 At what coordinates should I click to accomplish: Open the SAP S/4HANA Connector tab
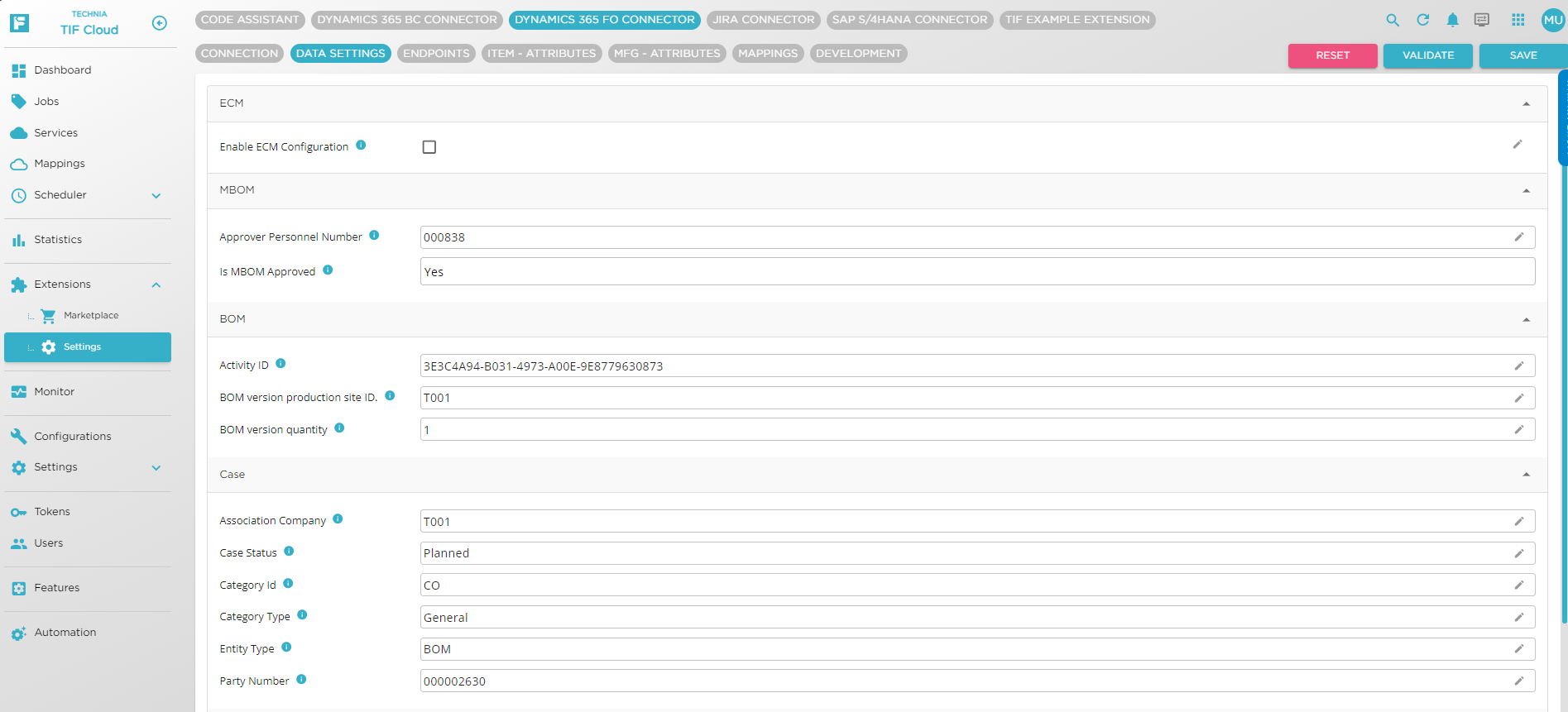pyautogui.click(x=910, y=20)
